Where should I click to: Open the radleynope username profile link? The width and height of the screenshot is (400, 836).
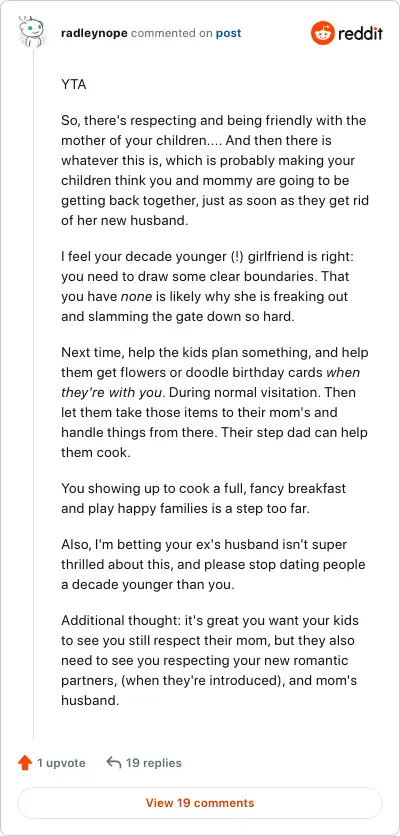[x=94, y=33]
